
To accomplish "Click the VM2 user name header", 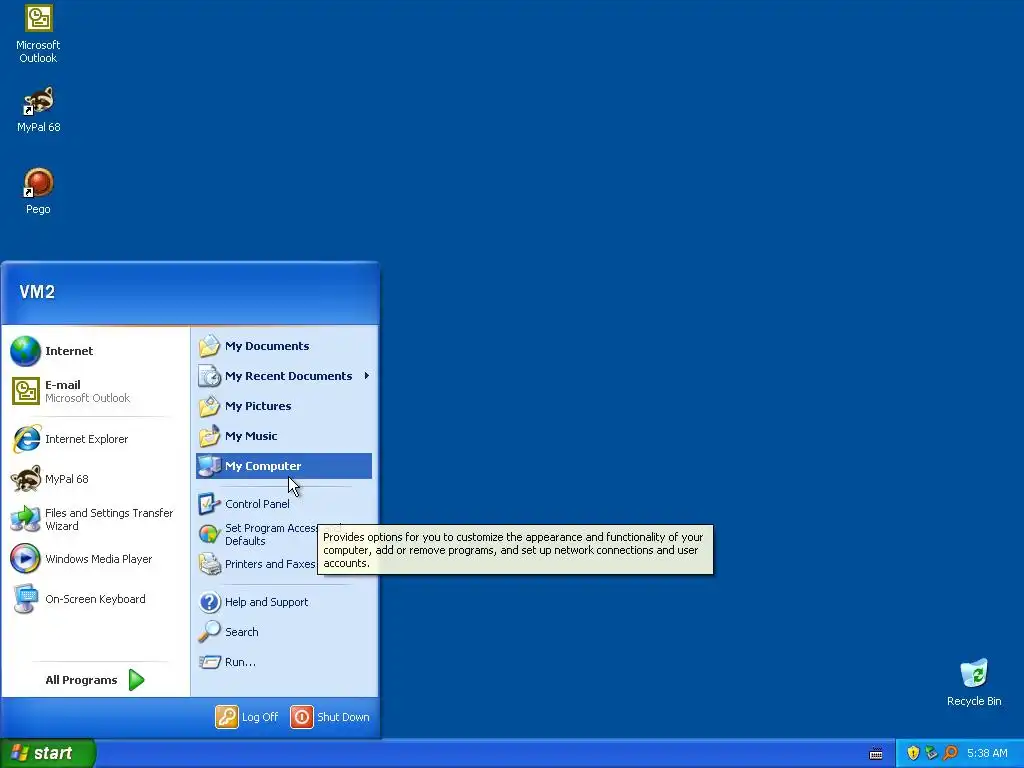I will coord(37,292).
